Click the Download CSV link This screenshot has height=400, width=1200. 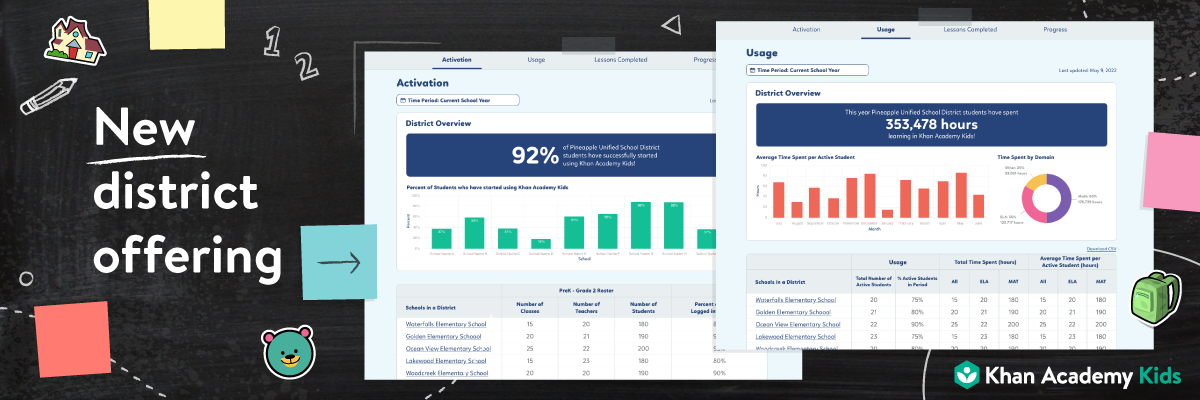[1101, 247]
